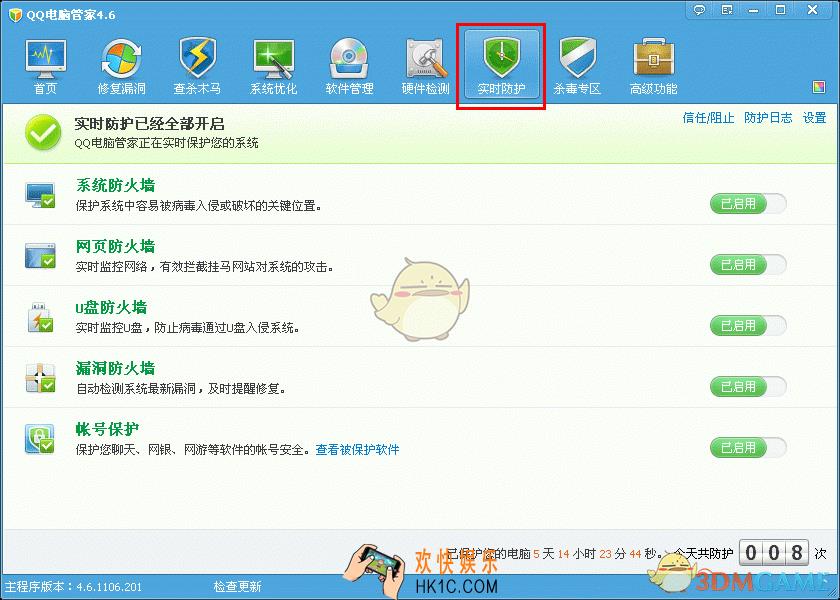This screenshot has height=600, width=840.
Task: Open the title bar menu icon
Action: click(x=727, y=10)
